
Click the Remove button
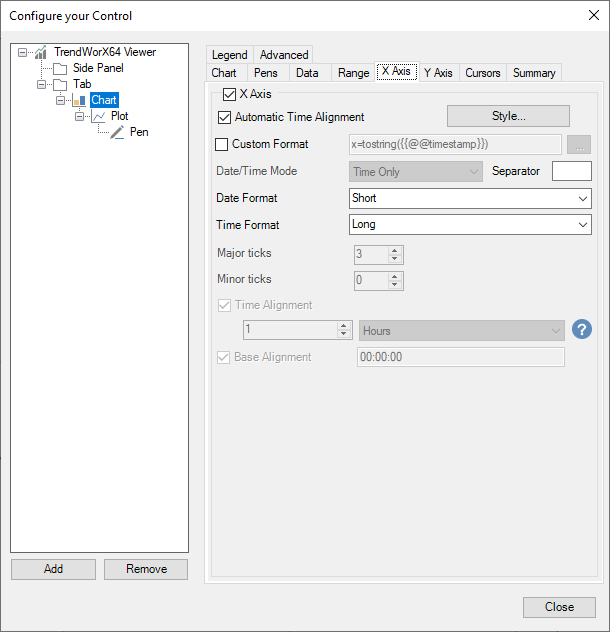(146, 569)
